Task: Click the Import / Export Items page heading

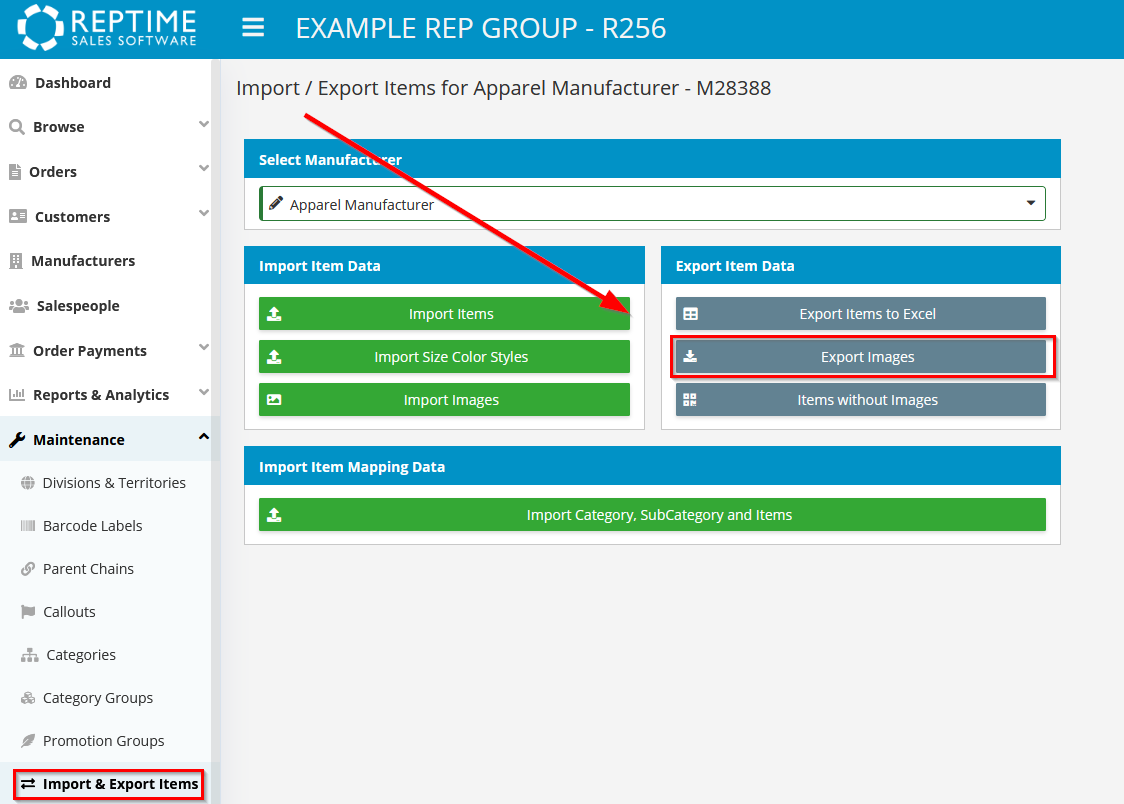Action: pyautogui.click(x=503, y=88)
